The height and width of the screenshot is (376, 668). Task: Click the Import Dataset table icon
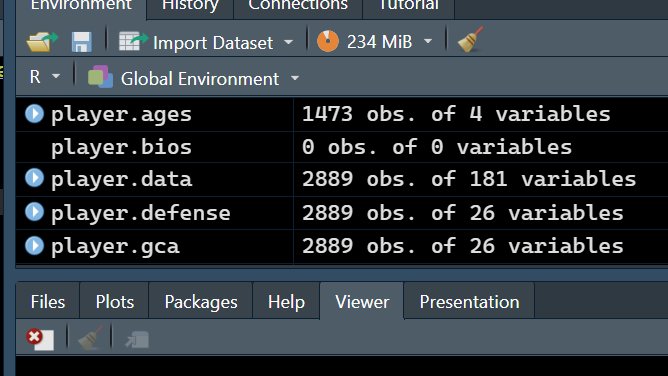[x=133, y=41]
